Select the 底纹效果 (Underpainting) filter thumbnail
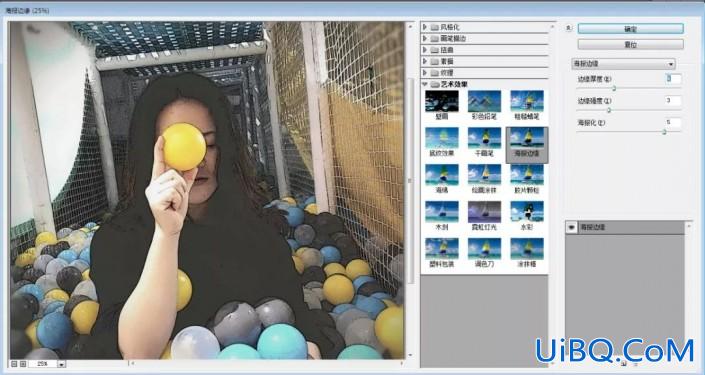This screenshot has width=705, height=375. (442, 138)
